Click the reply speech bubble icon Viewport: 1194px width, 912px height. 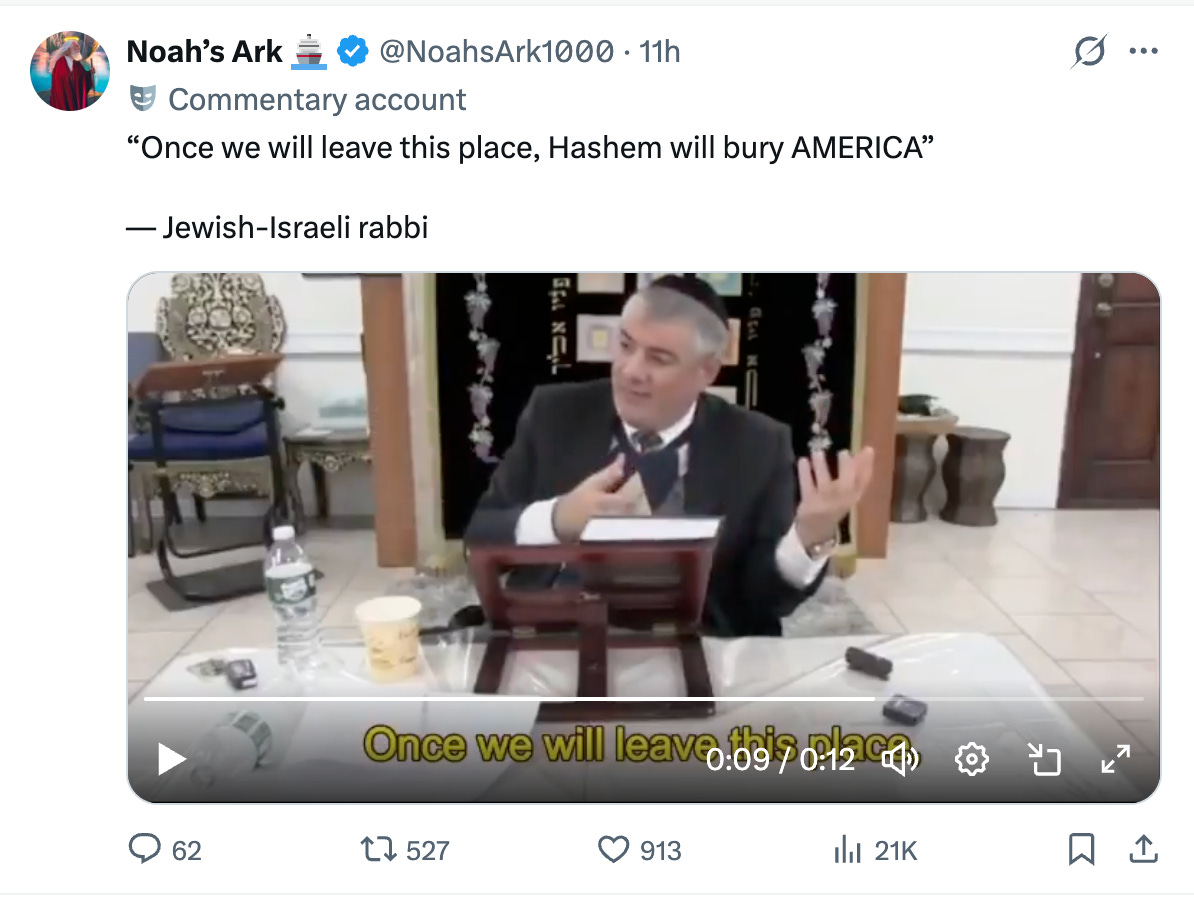pos(145,849)
